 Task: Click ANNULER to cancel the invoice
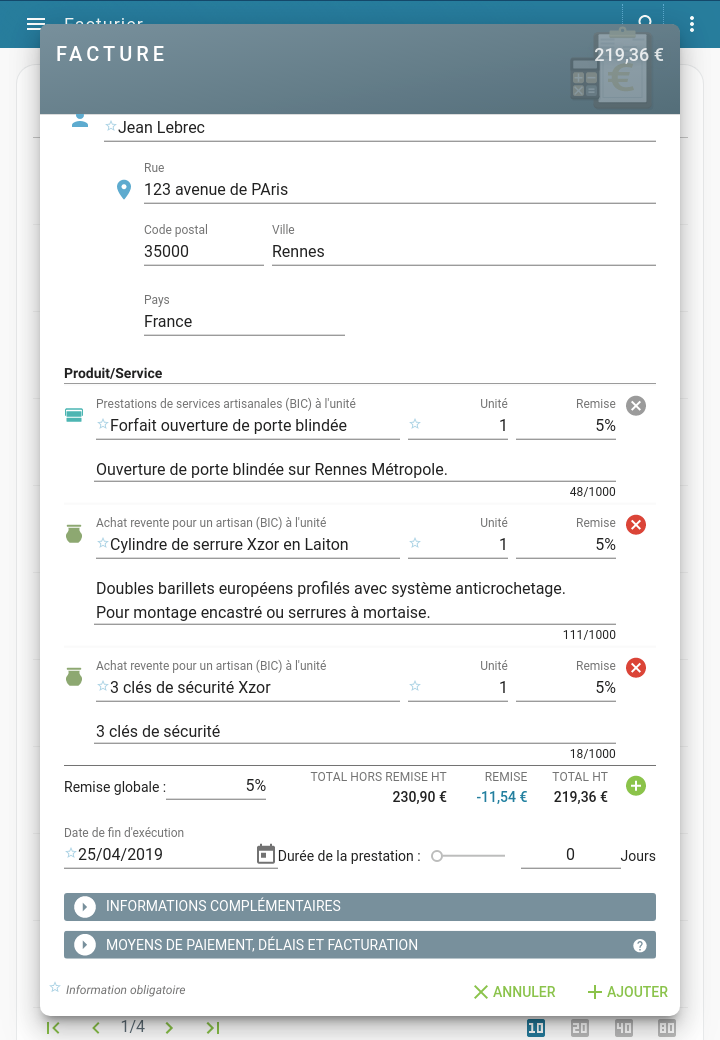click(x=514, y=992)
